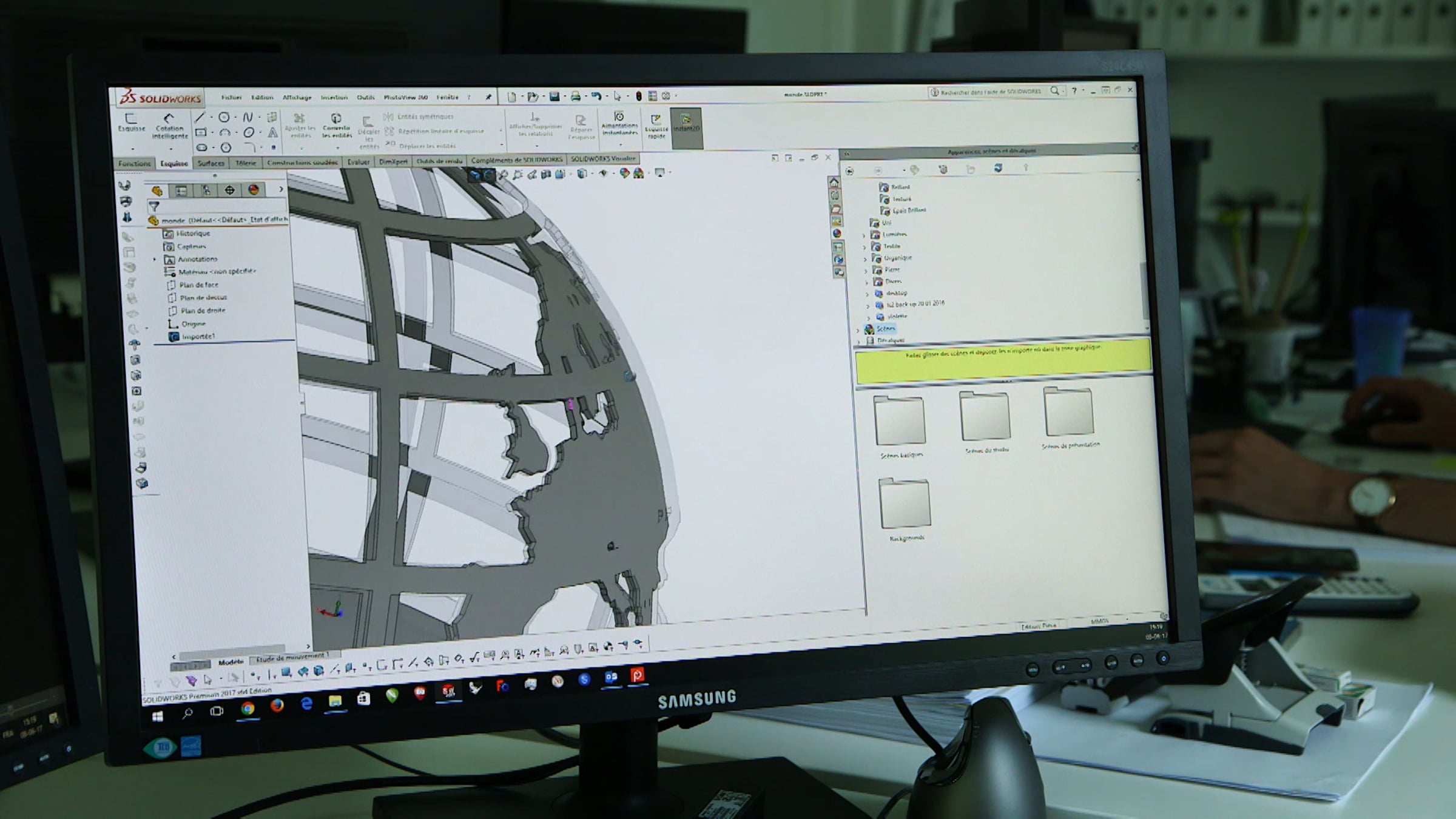Open dropdown under Cotation intelligente
This screenshot has width=1456, height=819.
tap(170, 148)
